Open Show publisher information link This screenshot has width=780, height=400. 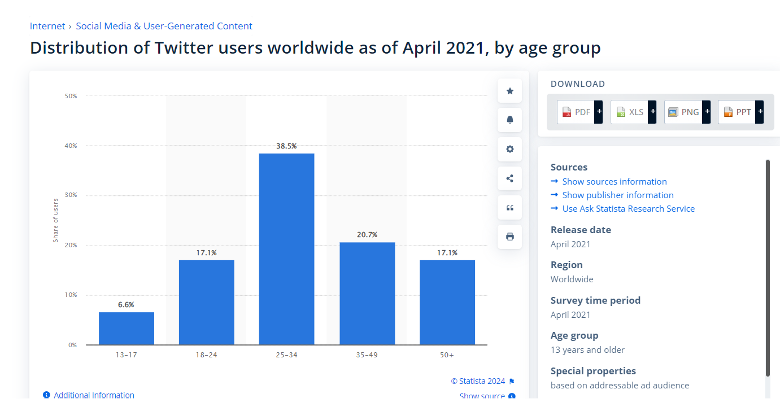(618, 195)
